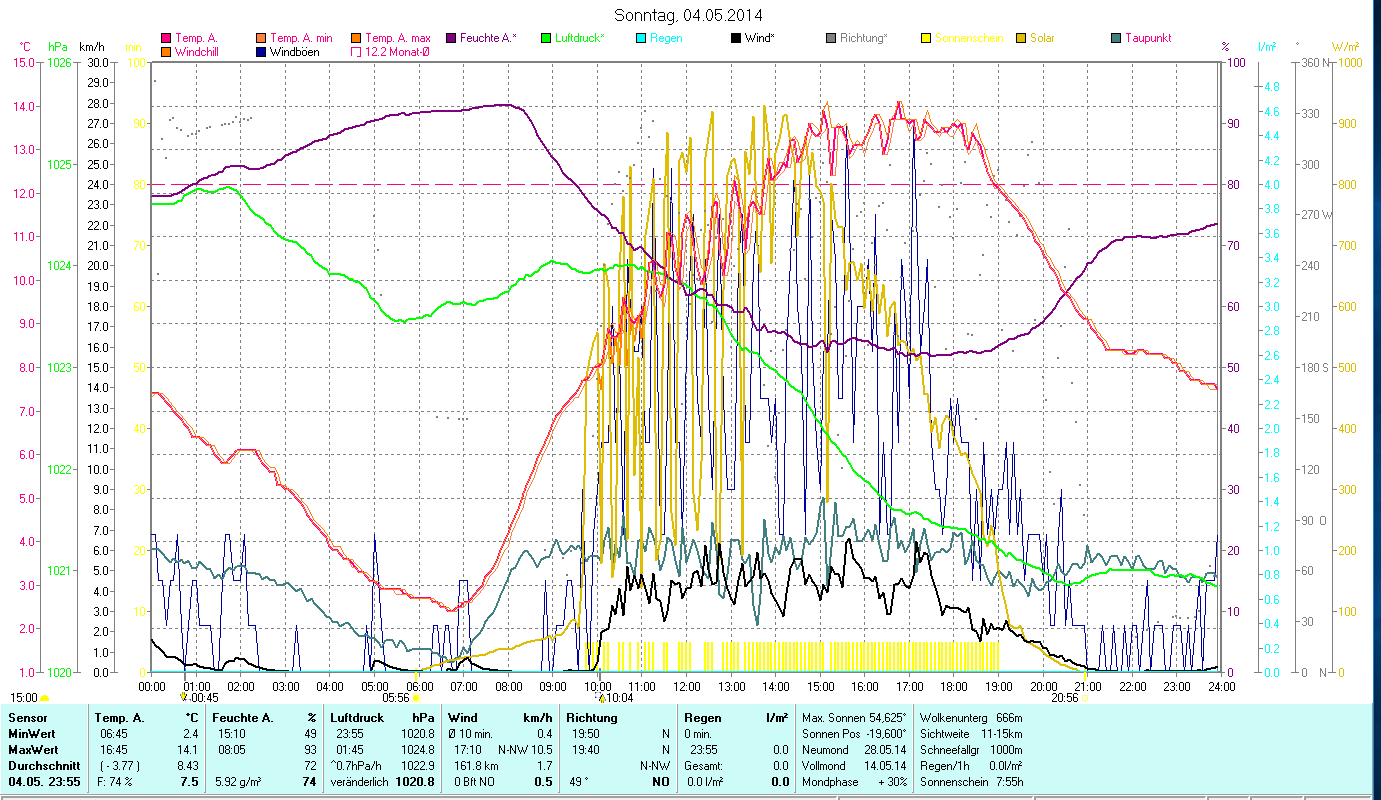The width and height of the screenshot is (1381, 800).
Task: Click the green Luftdruck* legend swatch
Action: pyautogui.click(x=546, y=38)
